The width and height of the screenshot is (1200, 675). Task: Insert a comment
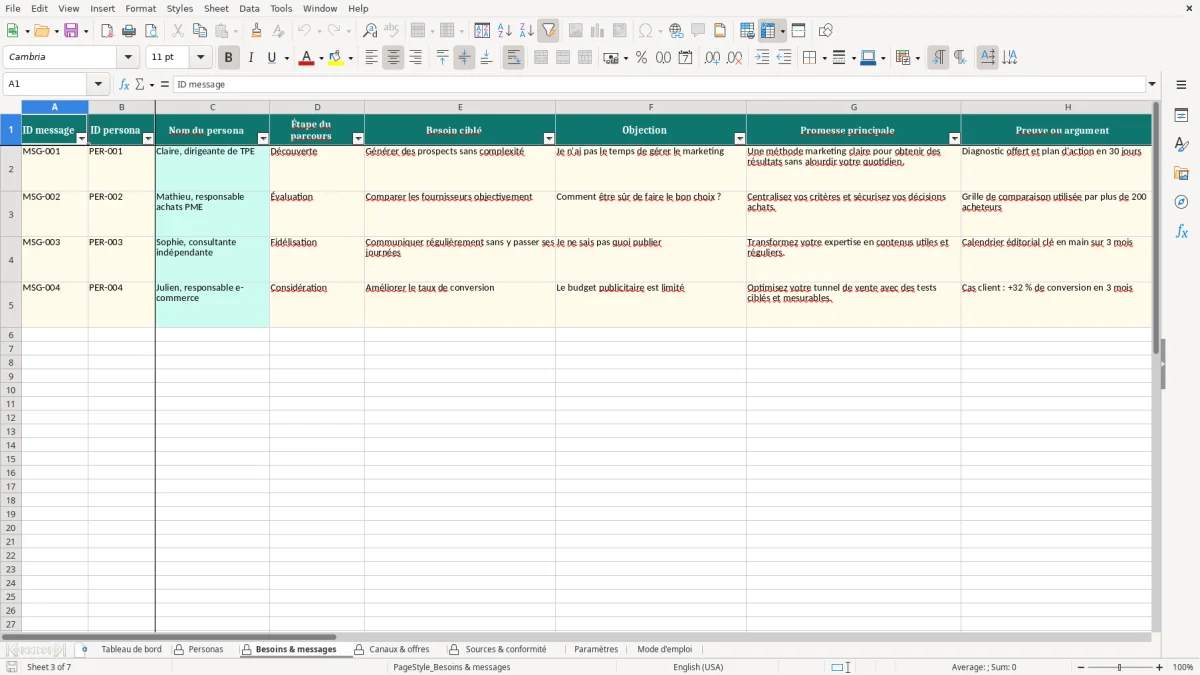[x=698, y=31]
